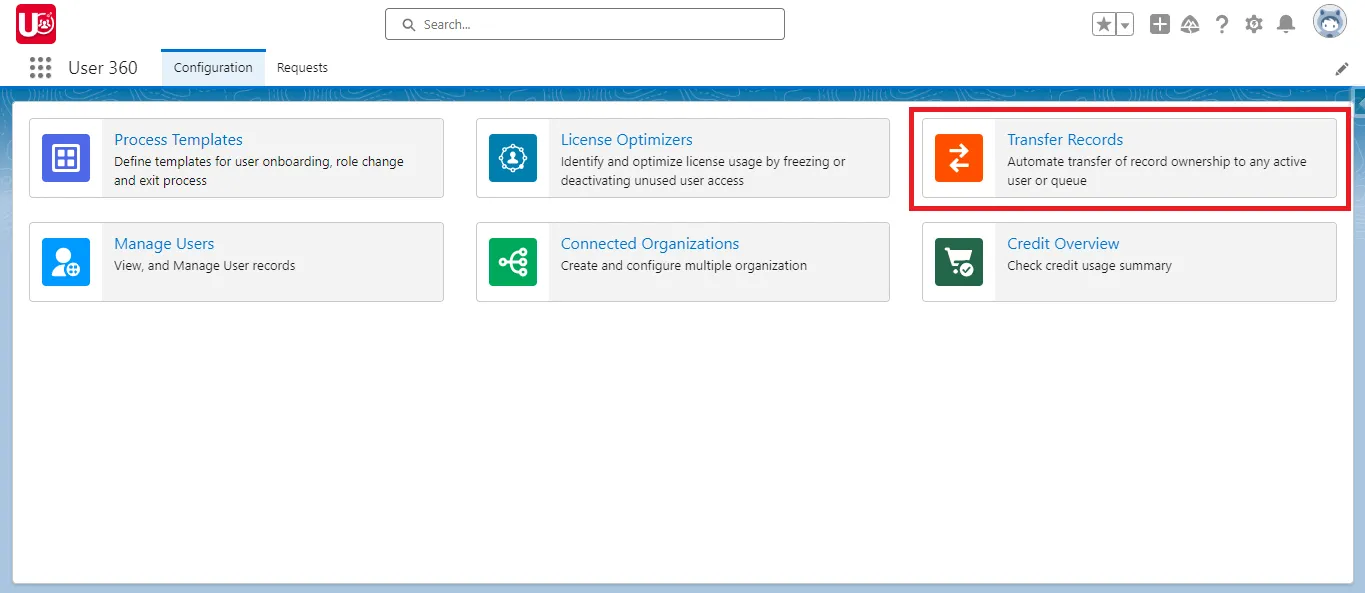Screen dimensions: 1365x593
Task: Open the Salesforce App Launcher waffle icon
Action: coord(40,67)
